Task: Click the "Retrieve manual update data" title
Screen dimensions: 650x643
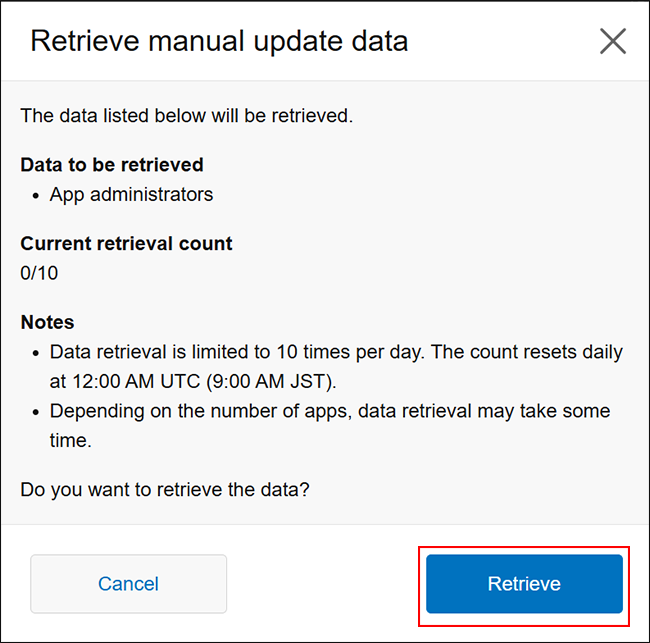Action: 219,41
